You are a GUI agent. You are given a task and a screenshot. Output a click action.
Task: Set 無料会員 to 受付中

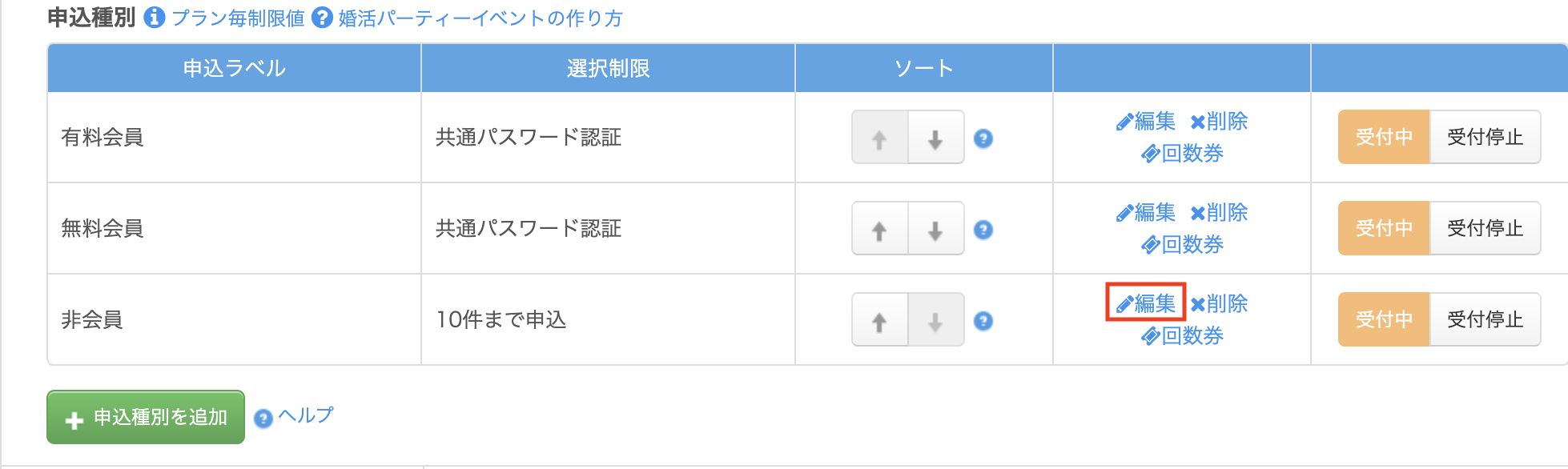(x=1384, y=228)
